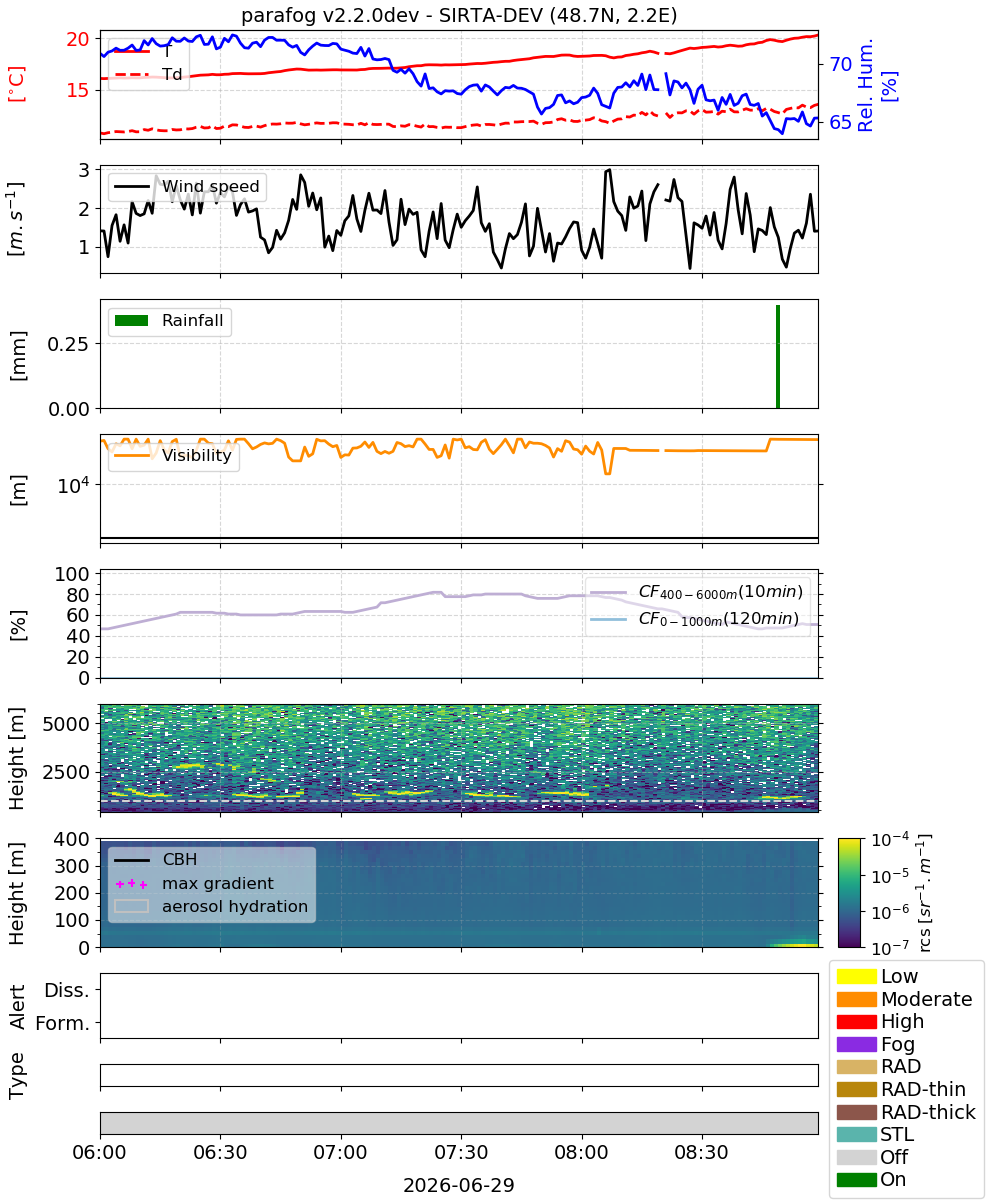Image resolution: width=1000 pixels, height=1200 pixels.
Task: Click the green On legend swatch
Action: 856,1180
